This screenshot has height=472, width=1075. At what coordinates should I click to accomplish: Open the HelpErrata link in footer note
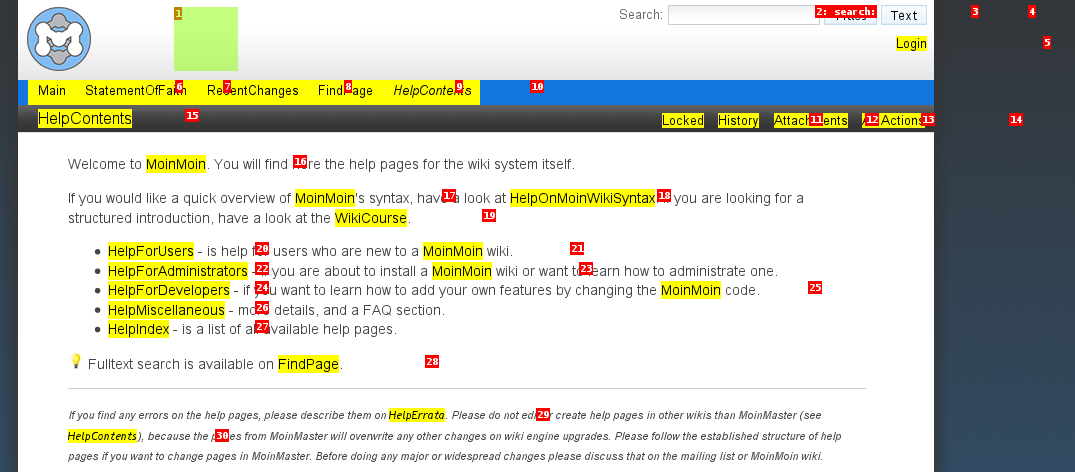417,416
